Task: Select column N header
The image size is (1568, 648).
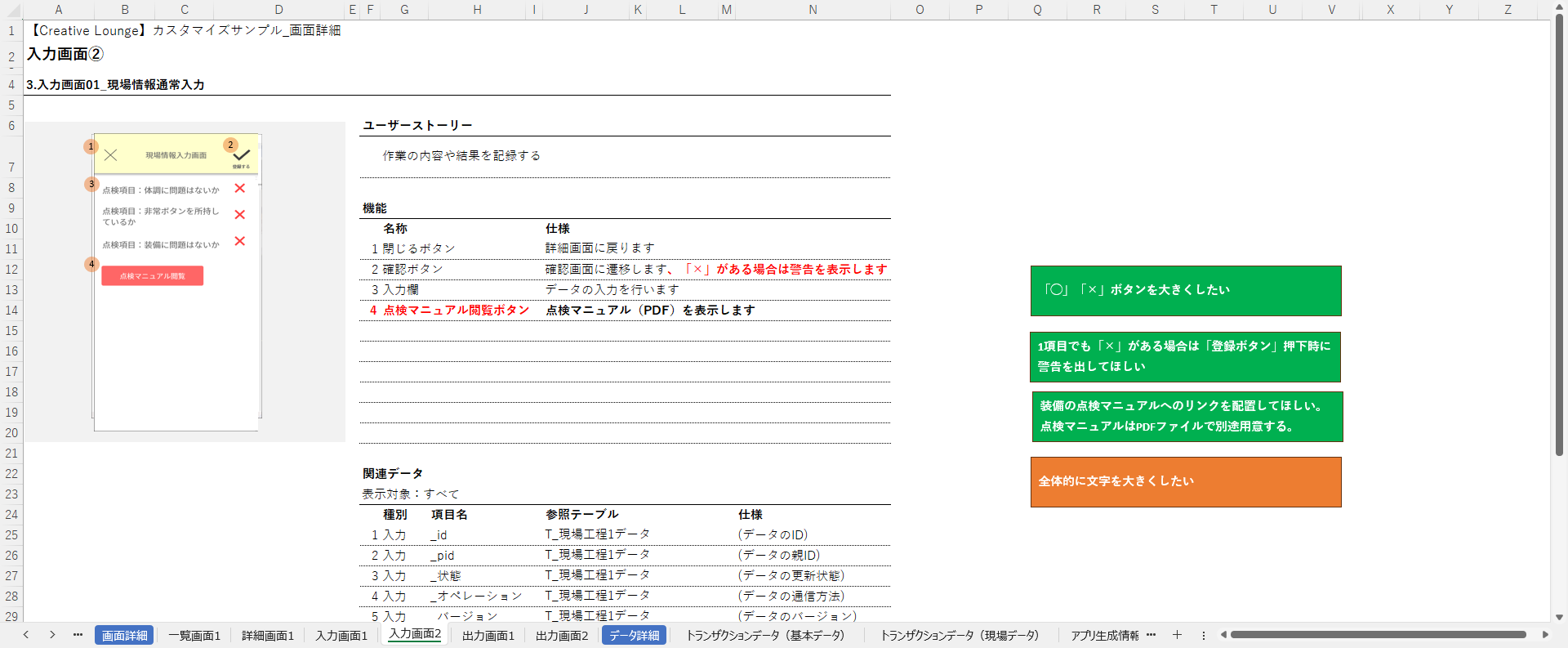Action: pos(813,10)
